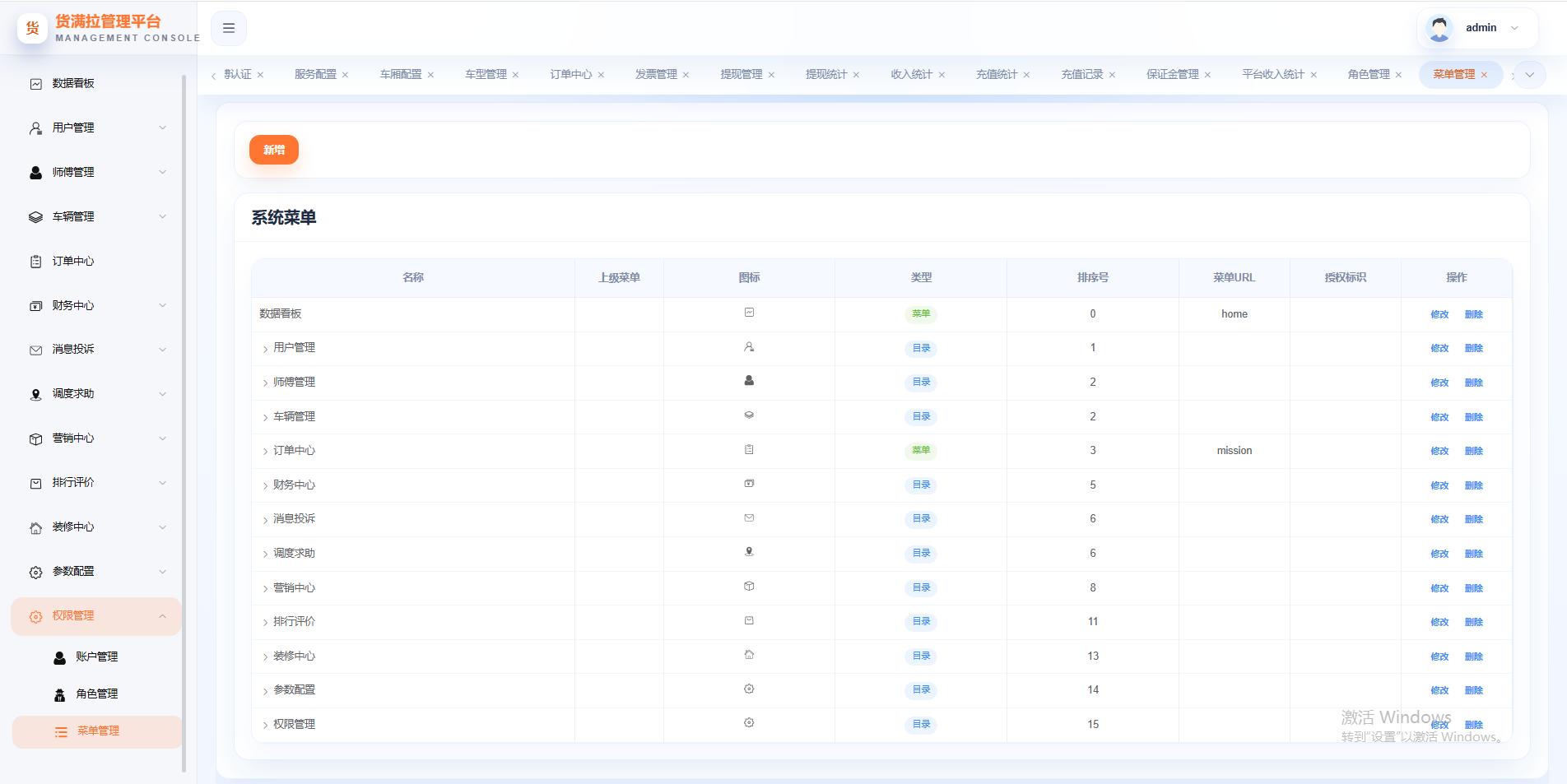Expand 营销中心 in the sidebar
Screen dimensions: 1567x784
click(x=97, y=438)
